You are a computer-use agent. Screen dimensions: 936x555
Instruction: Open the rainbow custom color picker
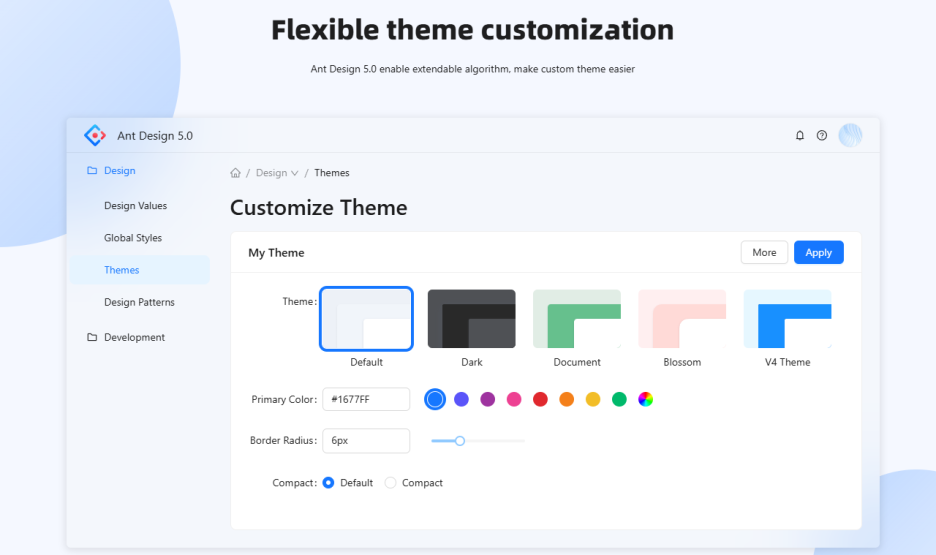(x=645, y=399)
